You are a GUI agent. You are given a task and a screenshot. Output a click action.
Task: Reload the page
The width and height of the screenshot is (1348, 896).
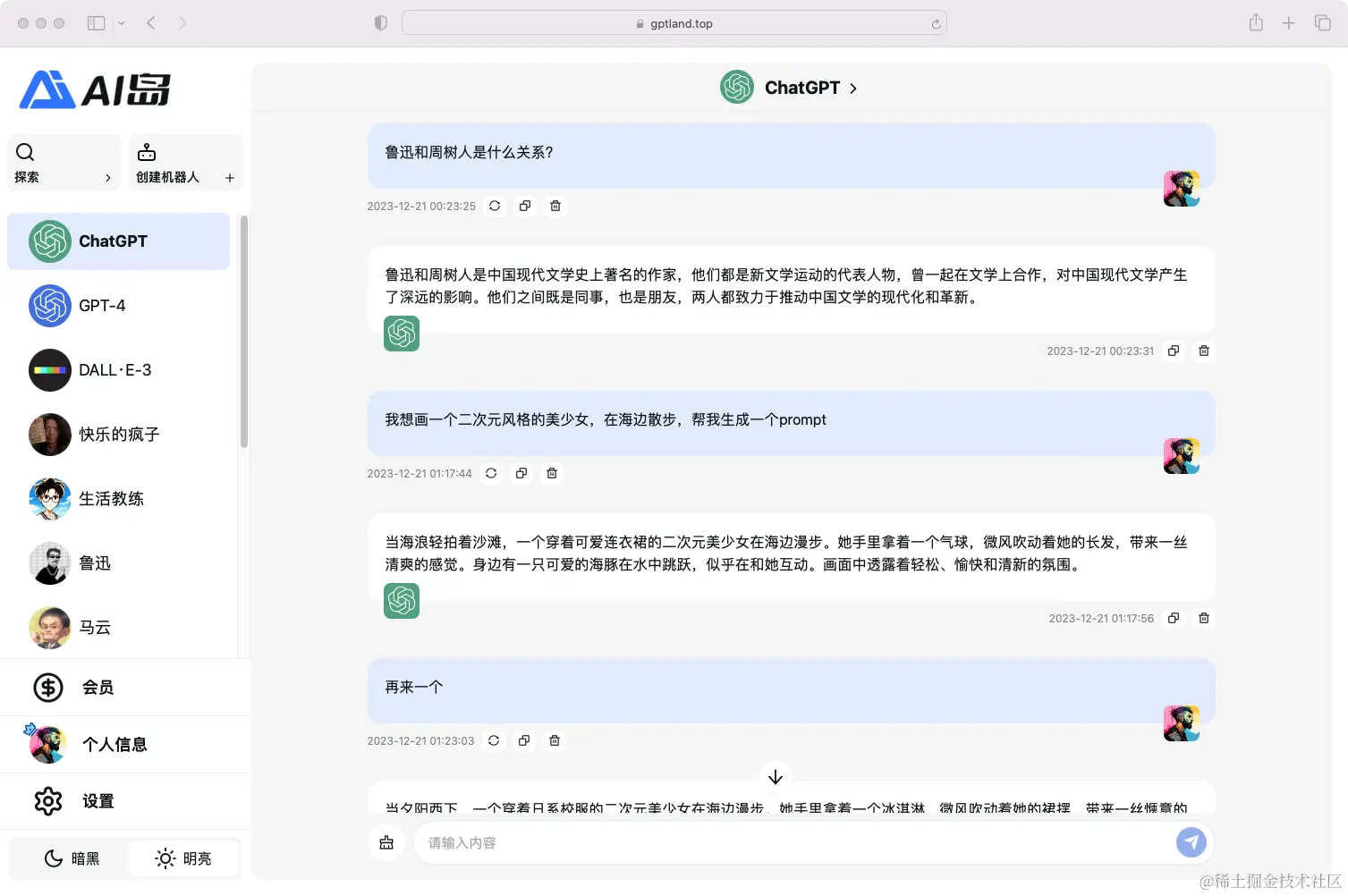(936, 24)
